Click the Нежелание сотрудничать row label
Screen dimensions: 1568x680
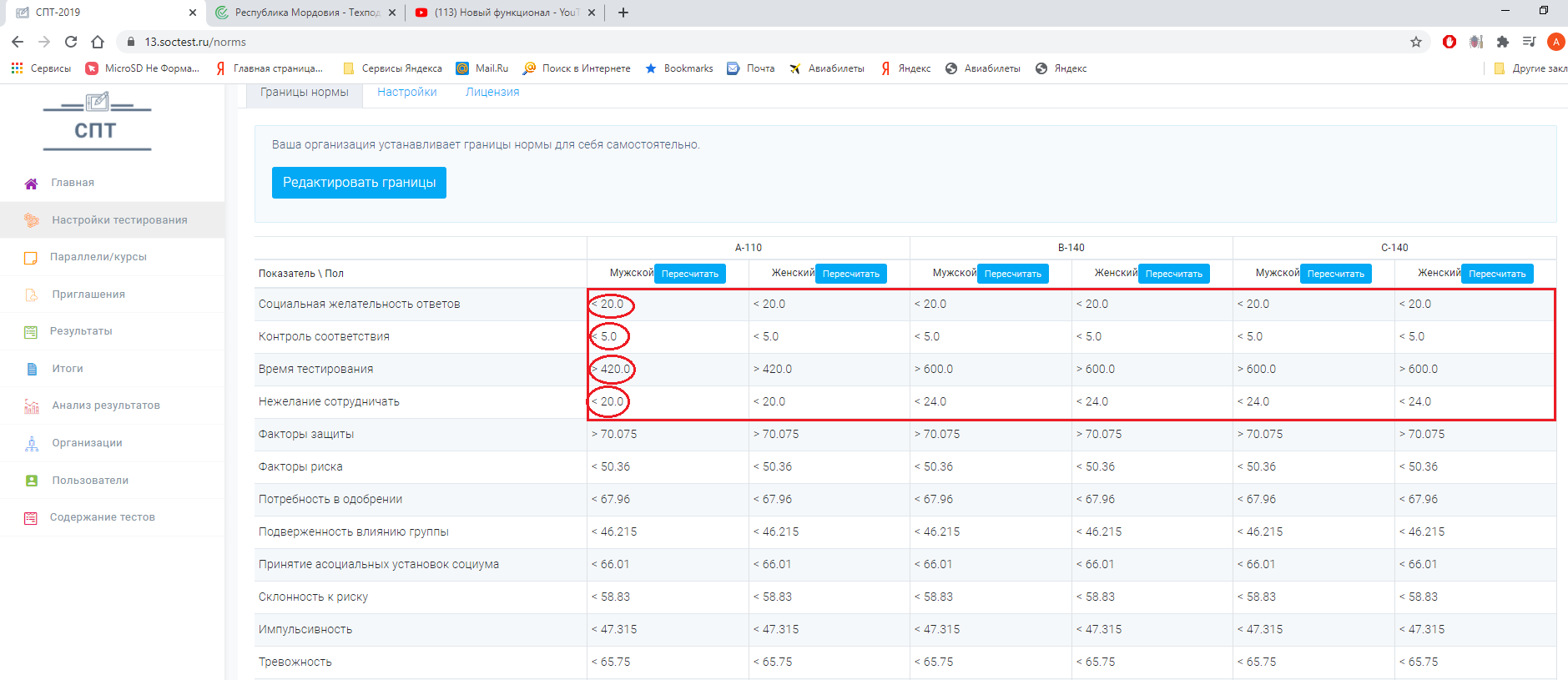330,402
